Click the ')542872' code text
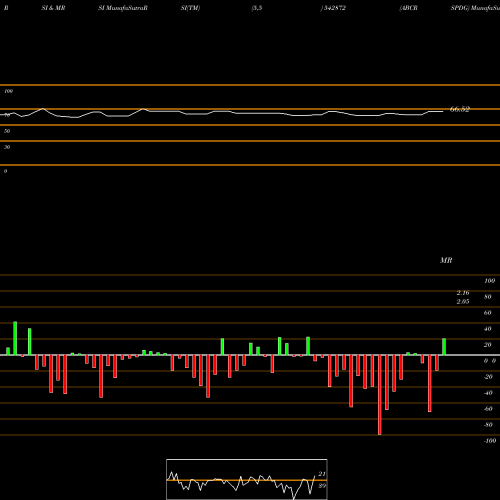This screenshot has height=500, width=500. coord(333,8)
